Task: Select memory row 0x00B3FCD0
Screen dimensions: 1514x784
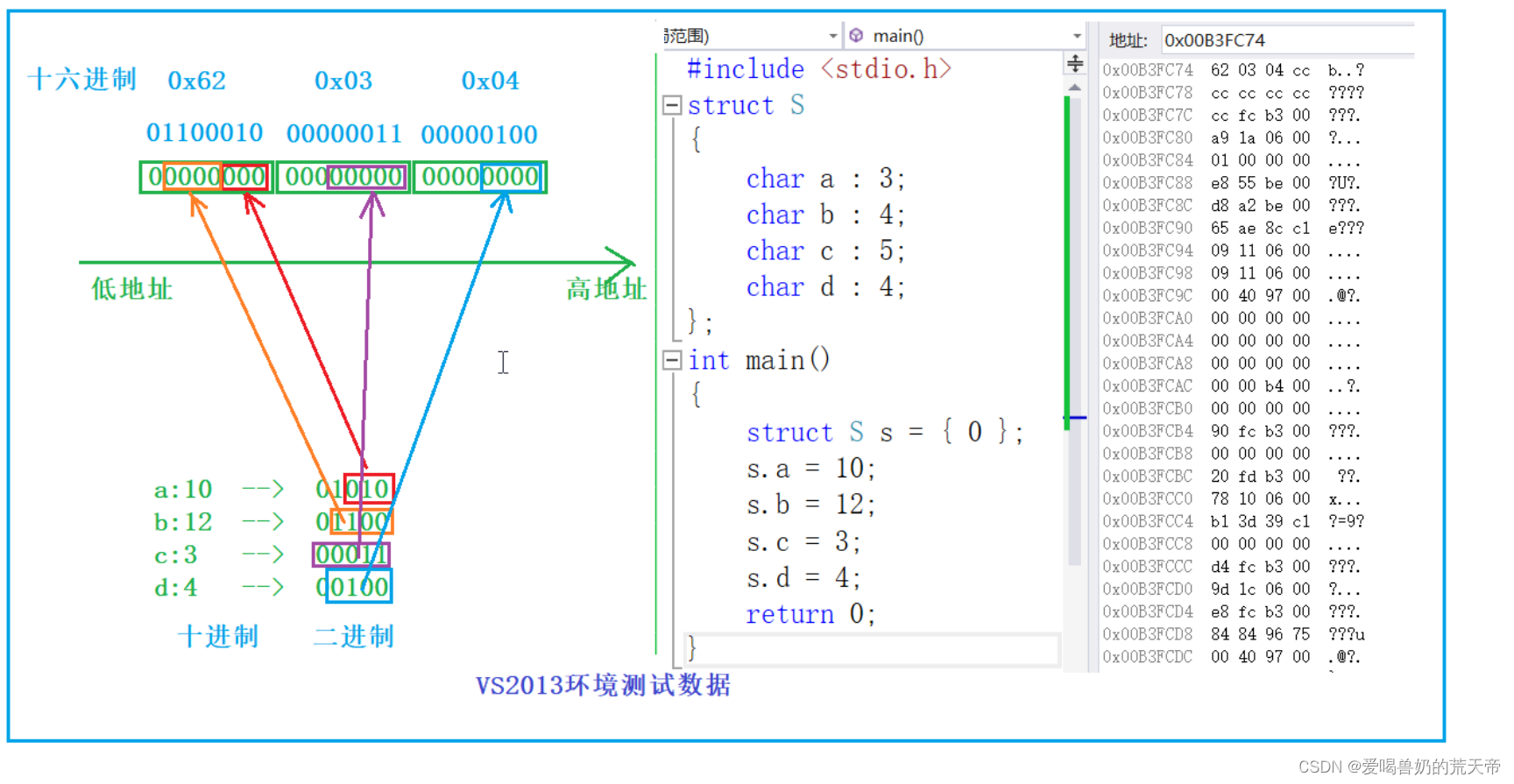Action: (1234, 589)
